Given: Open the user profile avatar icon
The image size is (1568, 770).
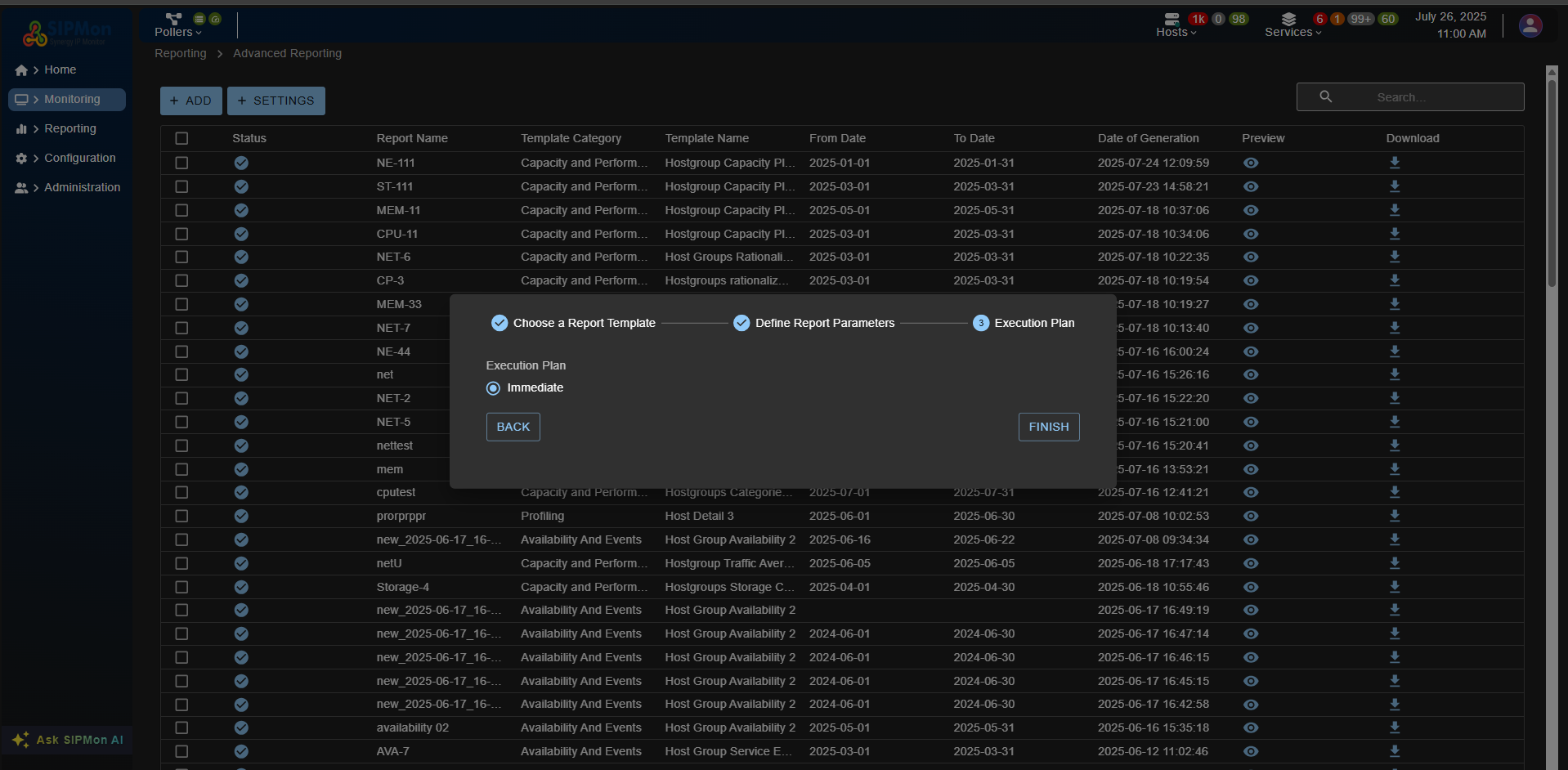Looking at the screenshot, I should (x=1530, y=25).
